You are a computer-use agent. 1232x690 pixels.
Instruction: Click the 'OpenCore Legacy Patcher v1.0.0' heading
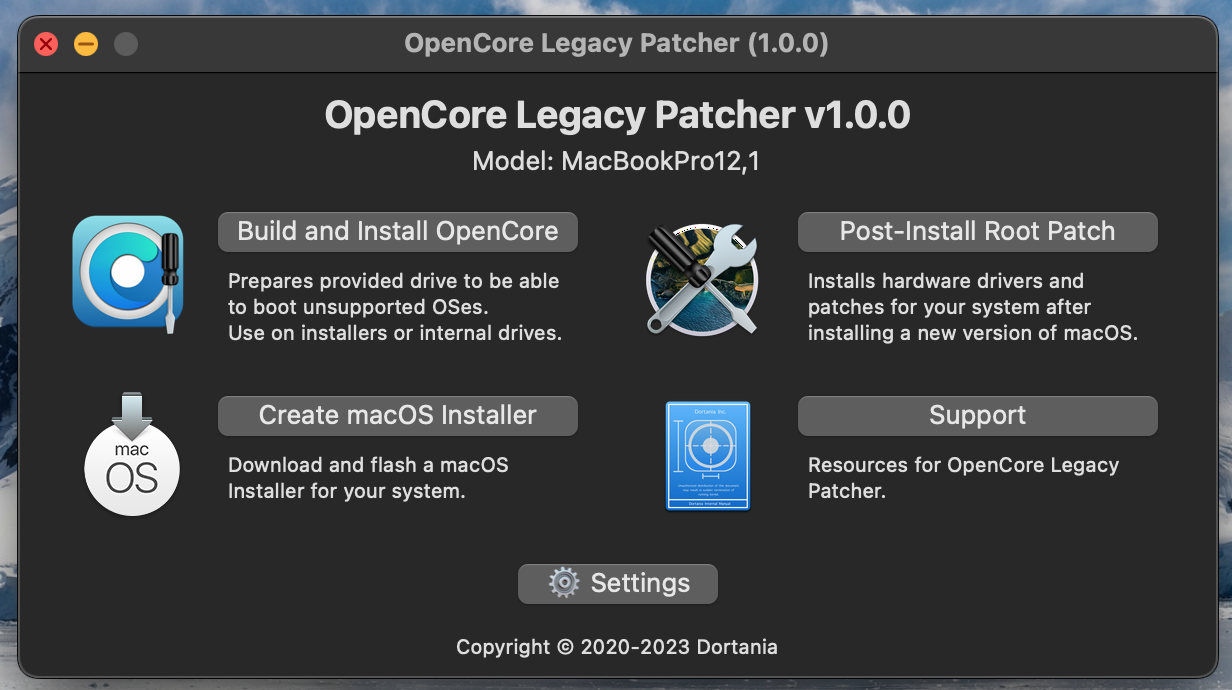tap(617, 115)
